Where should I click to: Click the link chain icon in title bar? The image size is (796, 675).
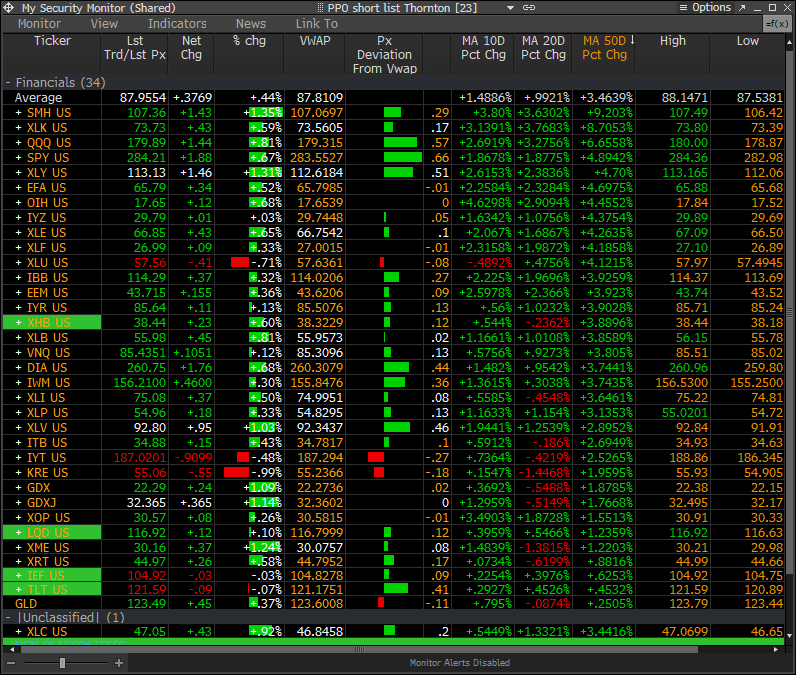tap(529, 8)
